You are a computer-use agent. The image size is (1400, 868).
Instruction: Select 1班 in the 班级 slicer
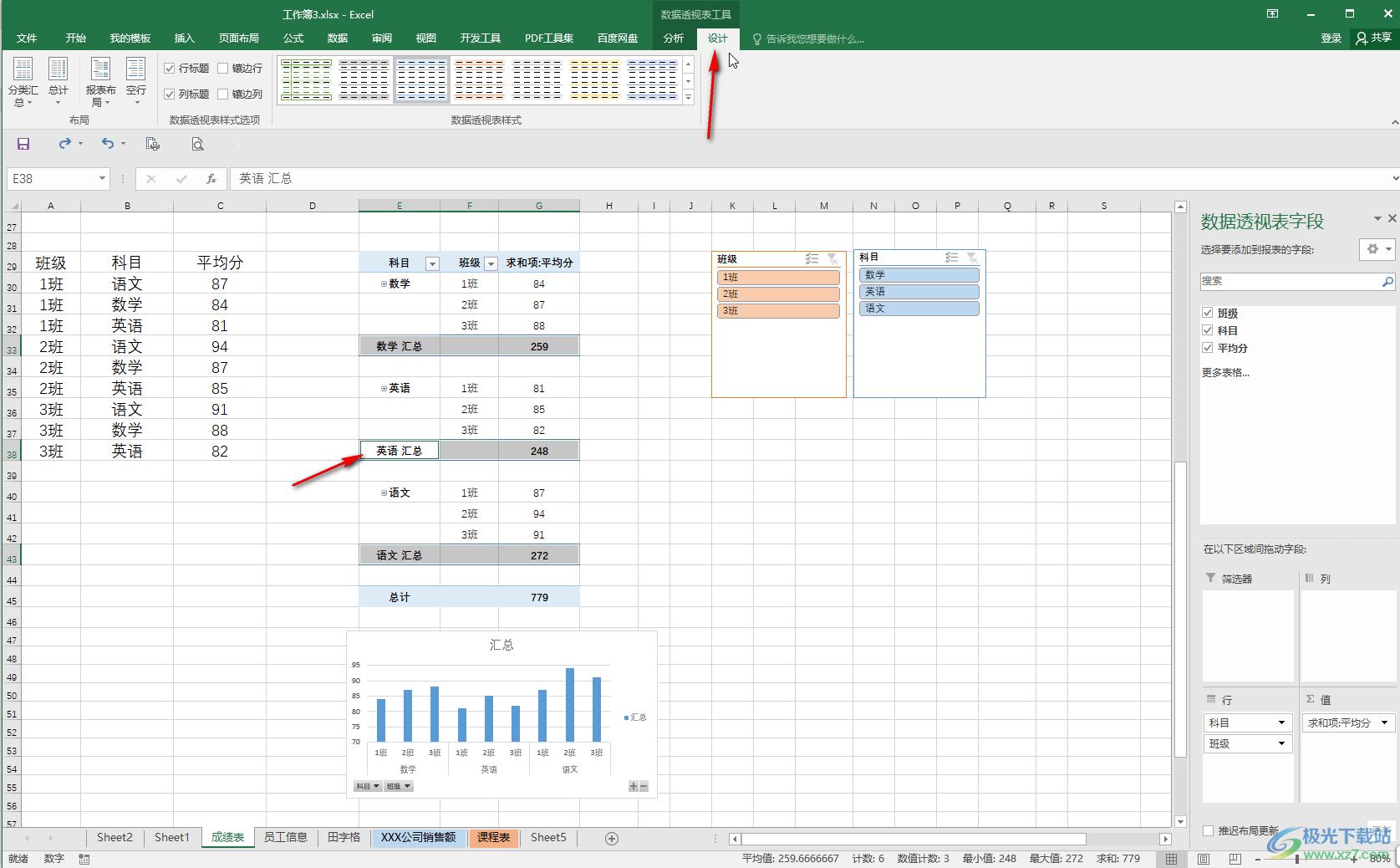[778, 278]
